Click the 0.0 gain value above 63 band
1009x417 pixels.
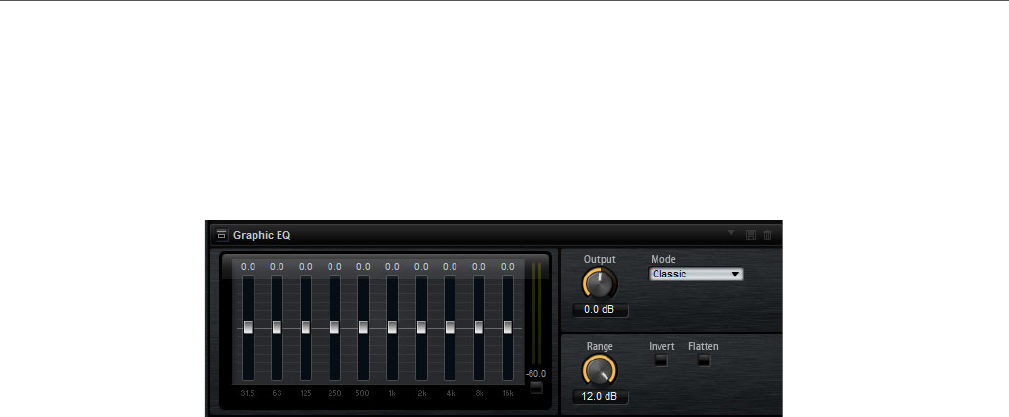pos(277,266)
